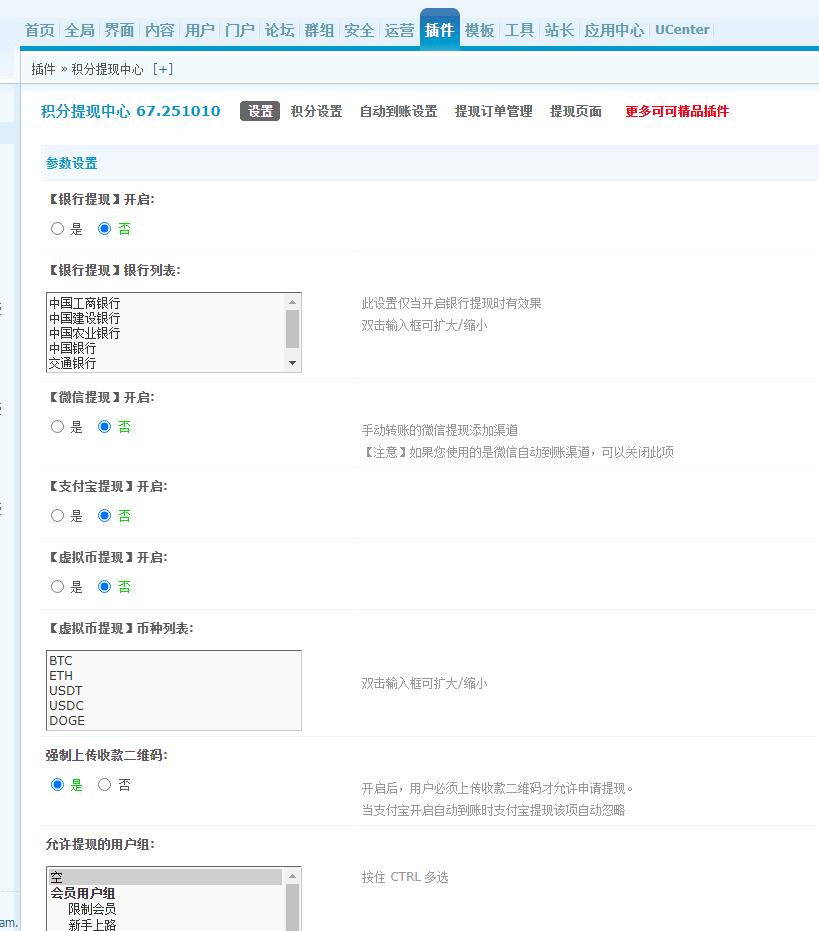Switch to 积分设置 sub-tab
The height and width of the screenshot is (931, 819).
[x=316, y=112]
